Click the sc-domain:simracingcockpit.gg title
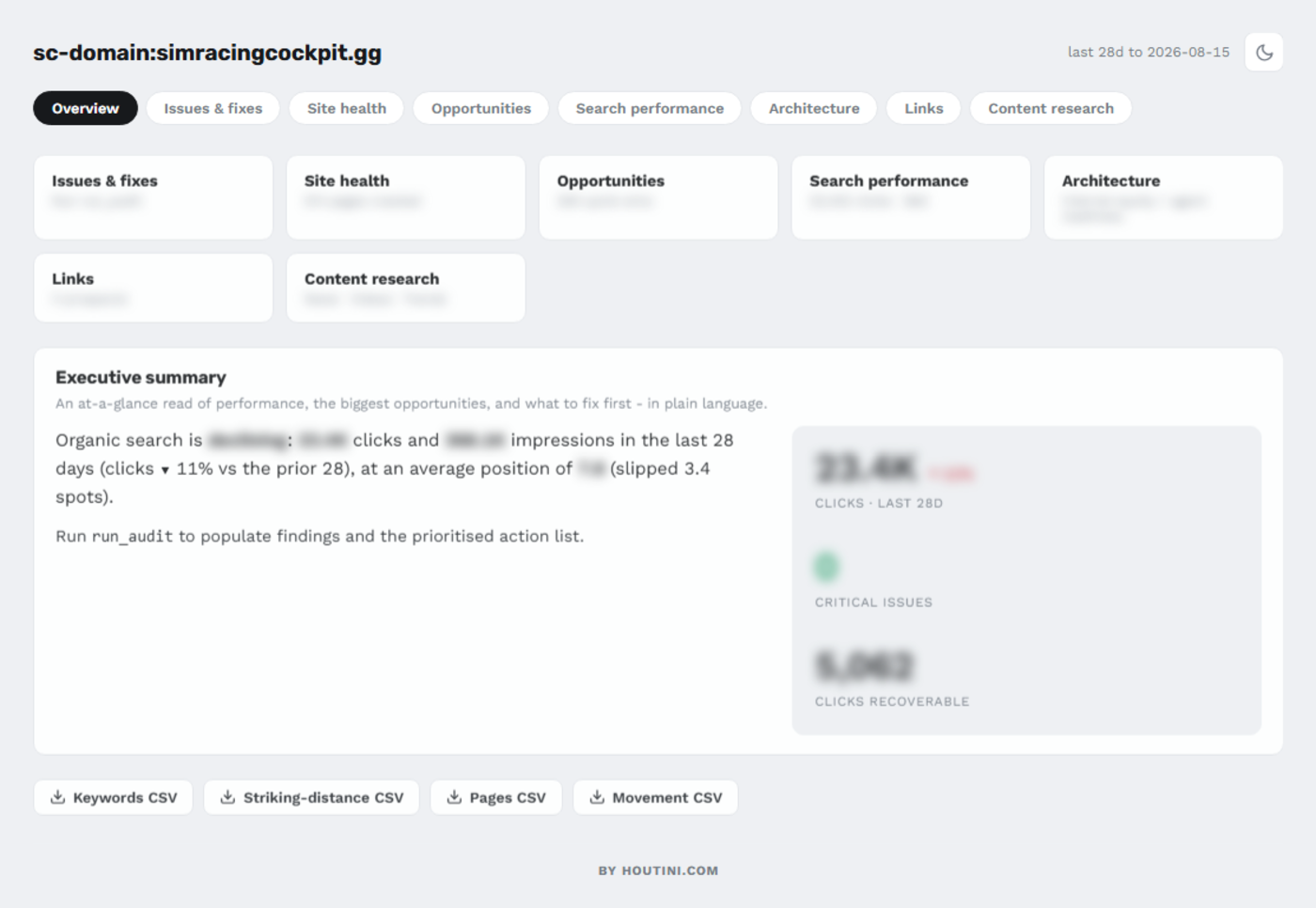 coord(208,53)
